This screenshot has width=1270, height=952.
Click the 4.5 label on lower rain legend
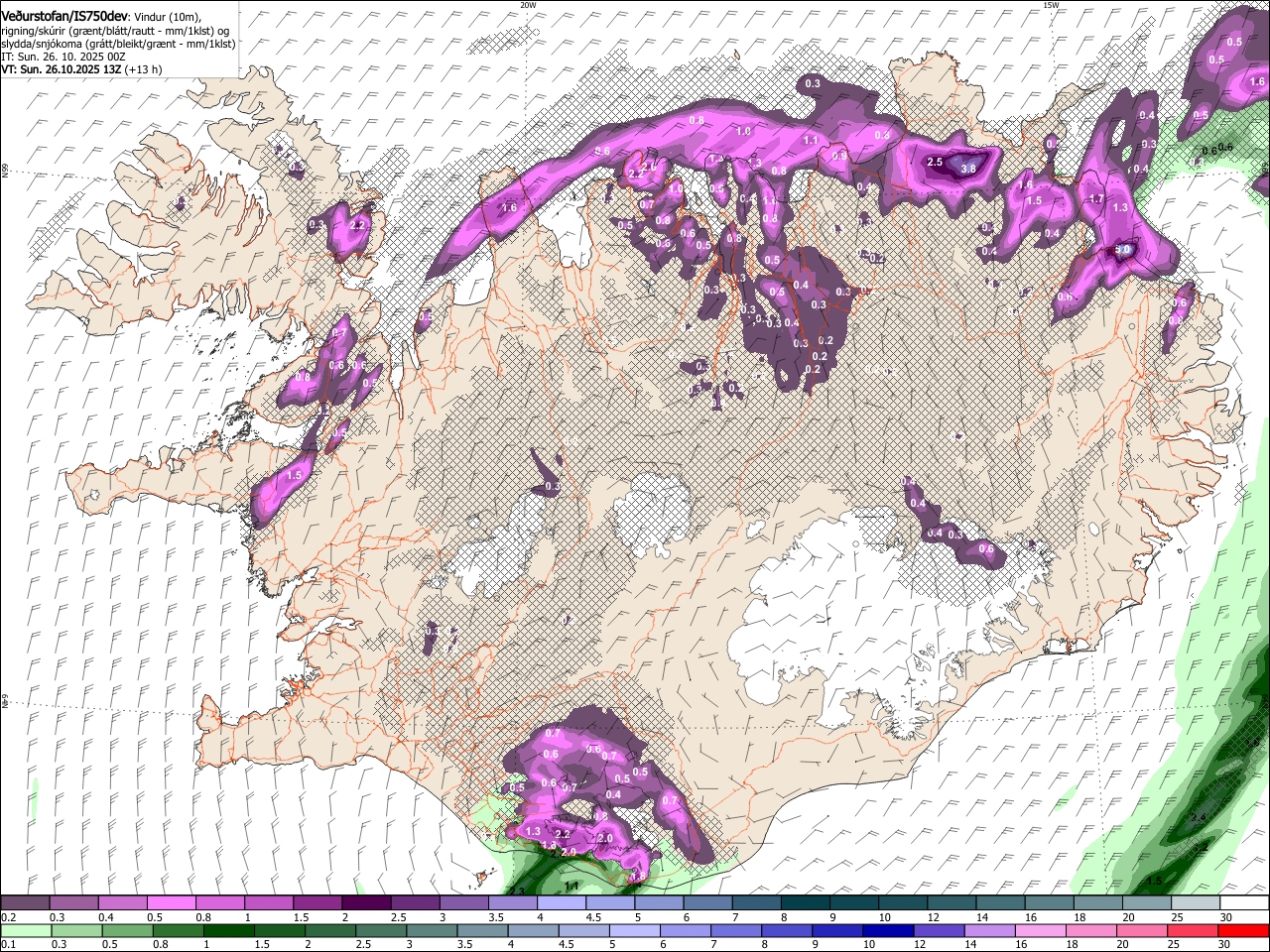tap(567, 944)
